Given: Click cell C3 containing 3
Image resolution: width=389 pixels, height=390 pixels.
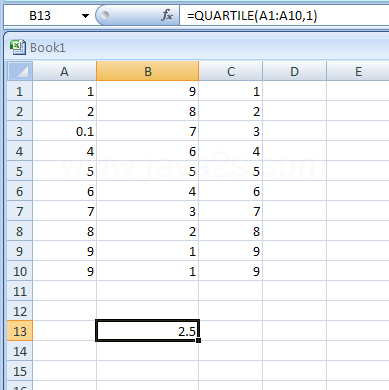Looking at the screenshot, I should [231, 131].
